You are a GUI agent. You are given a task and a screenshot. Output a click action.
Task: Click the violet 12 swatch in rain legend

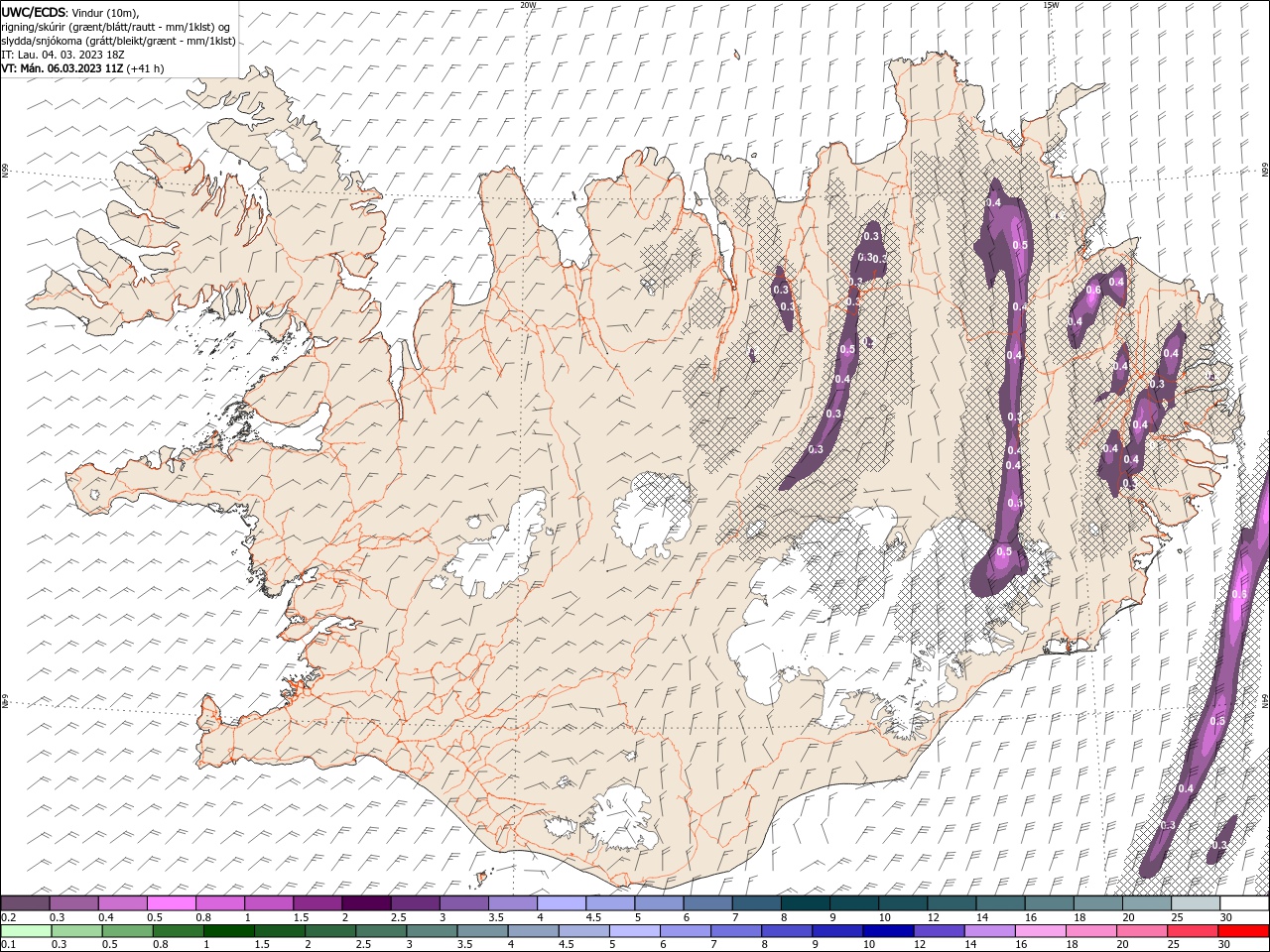(x=939, y=931)
